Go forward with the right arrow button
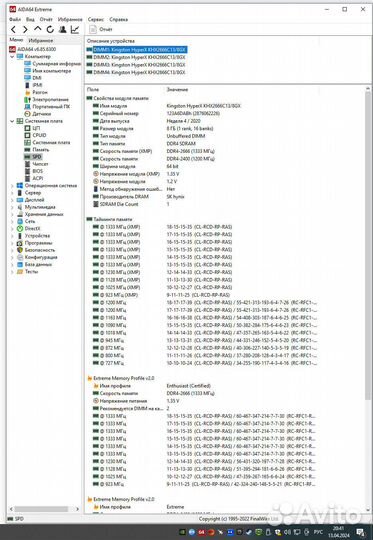This screenshot has height=540, width=373. click(25, 30)
